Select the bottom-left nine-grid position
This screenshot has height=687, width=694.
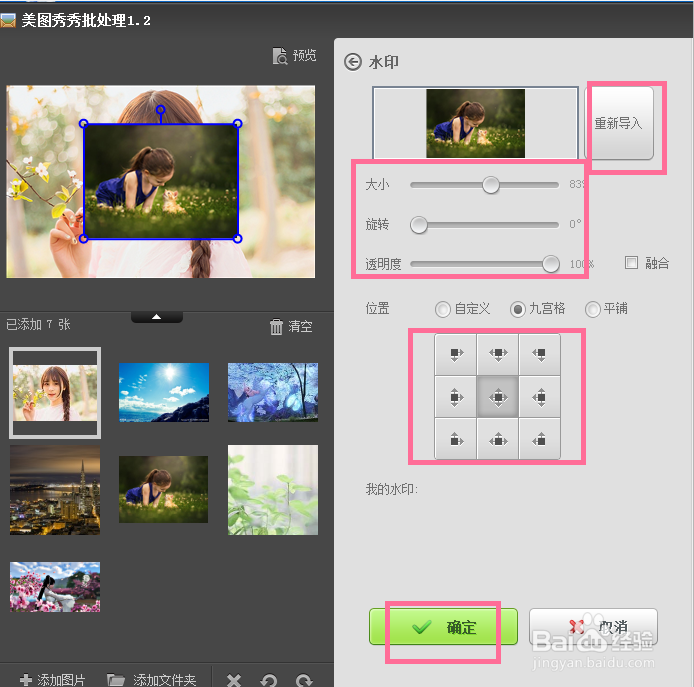point(456,439)
